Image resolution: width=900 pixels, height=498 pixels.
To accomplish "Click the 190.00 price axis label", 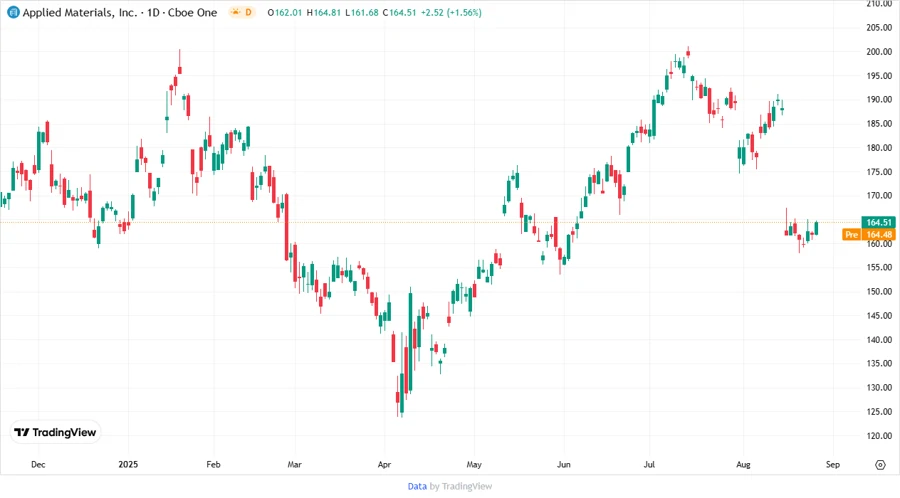I will tap(879, 99).
